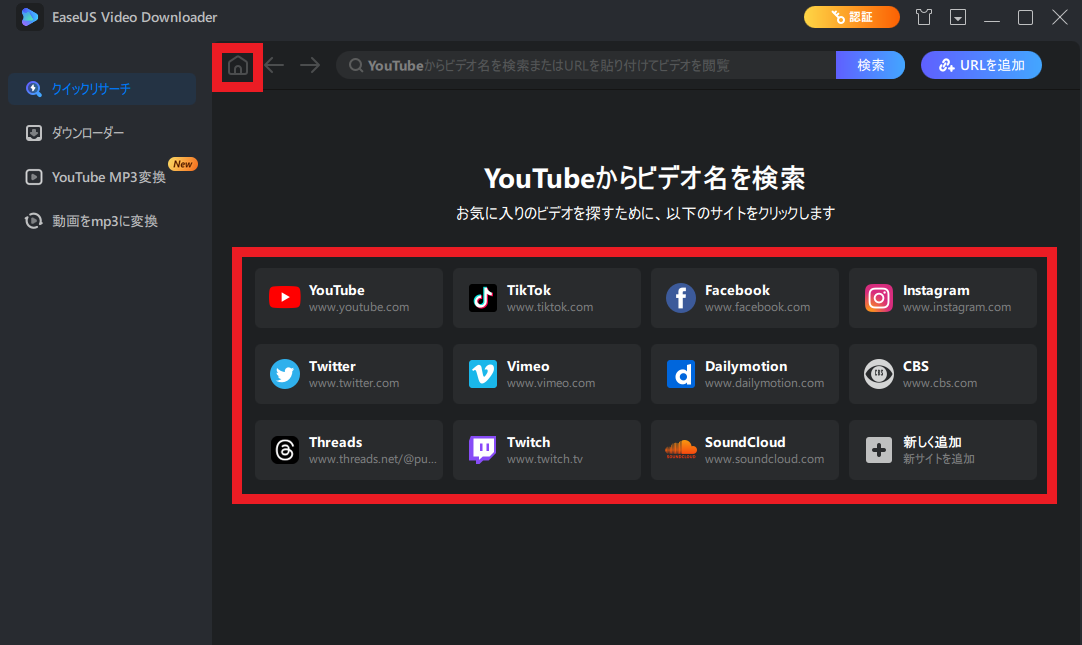The height and width of the screenshot is (645, 1082).
Task: Open the title bar dropdown menu icon
Action: tap(958, 17)
